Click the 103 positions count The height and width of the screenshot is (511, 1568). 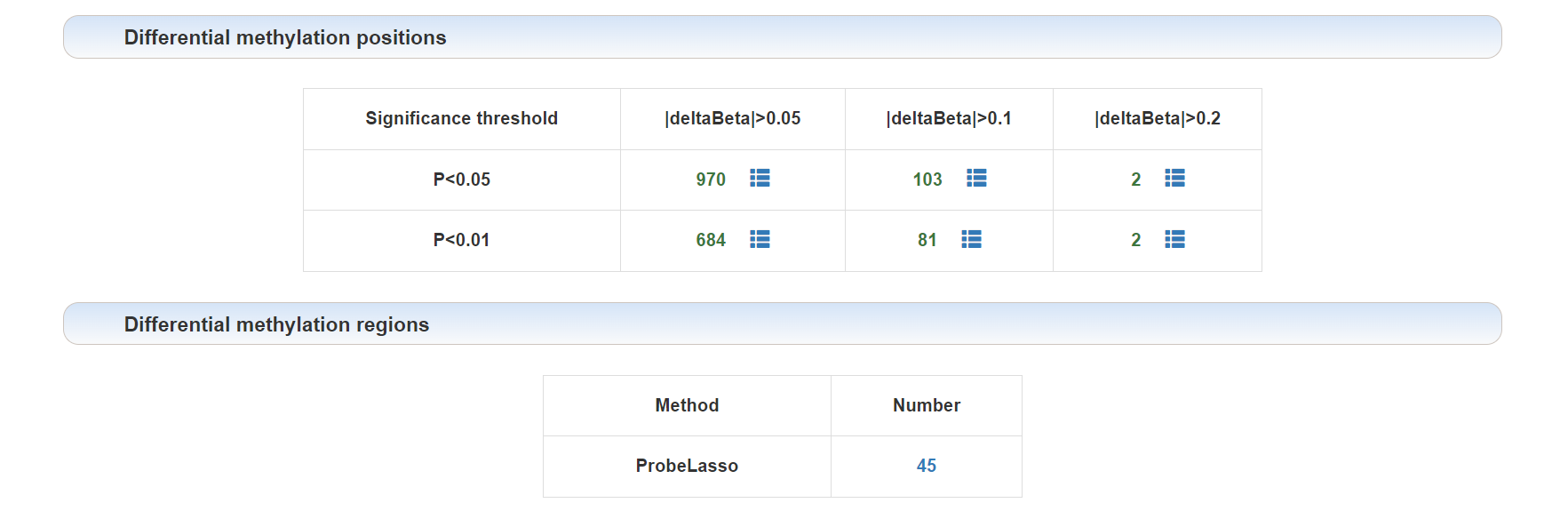[927, 180]
